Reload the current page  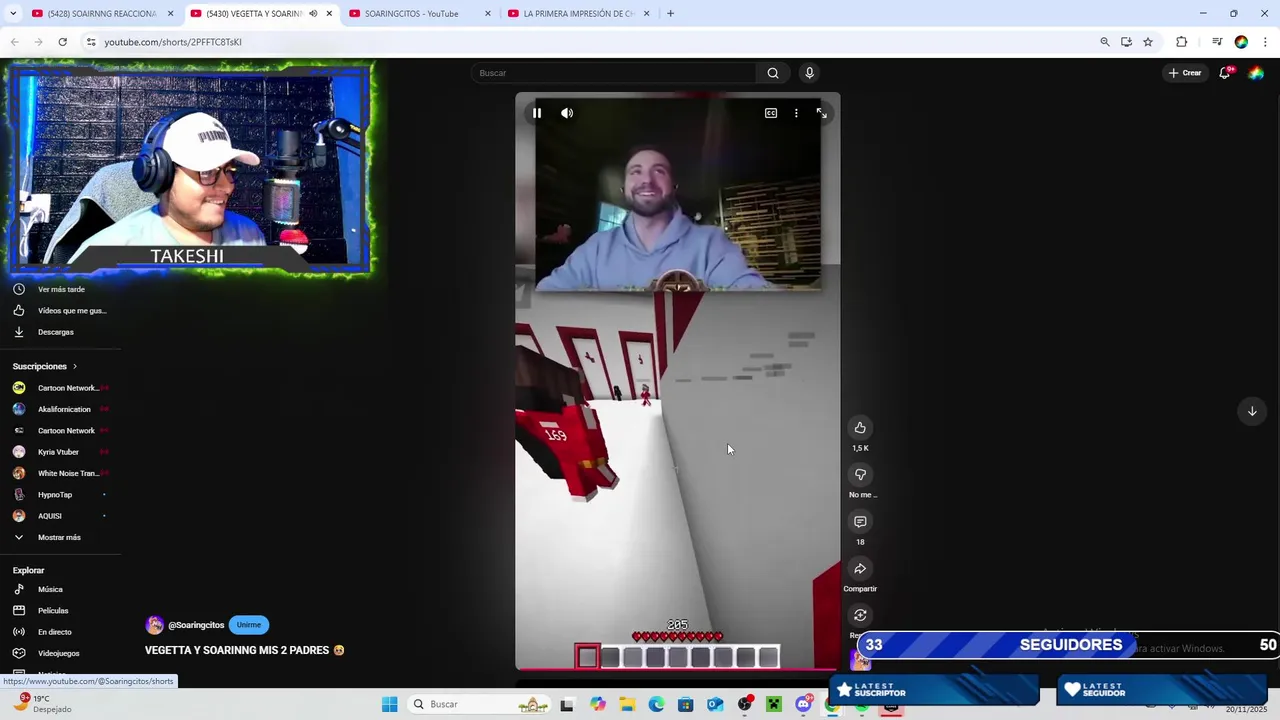click(x=62, y=42)
